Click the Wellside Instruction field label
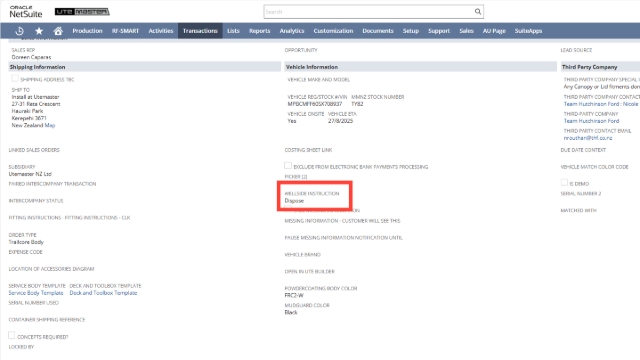This screenshot has width=640, height=360. 312,193
